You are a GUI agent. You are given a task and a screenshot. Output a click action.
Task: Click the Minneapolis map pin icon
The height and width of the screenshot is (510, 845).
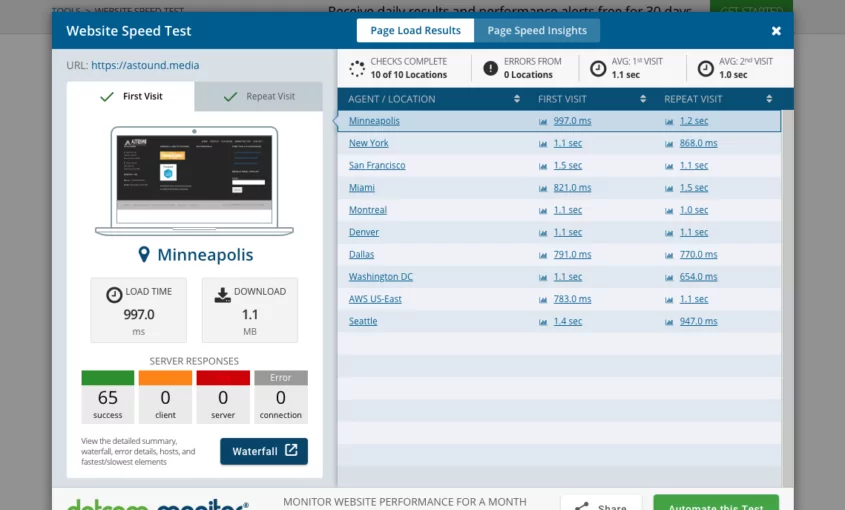[143, 254]
